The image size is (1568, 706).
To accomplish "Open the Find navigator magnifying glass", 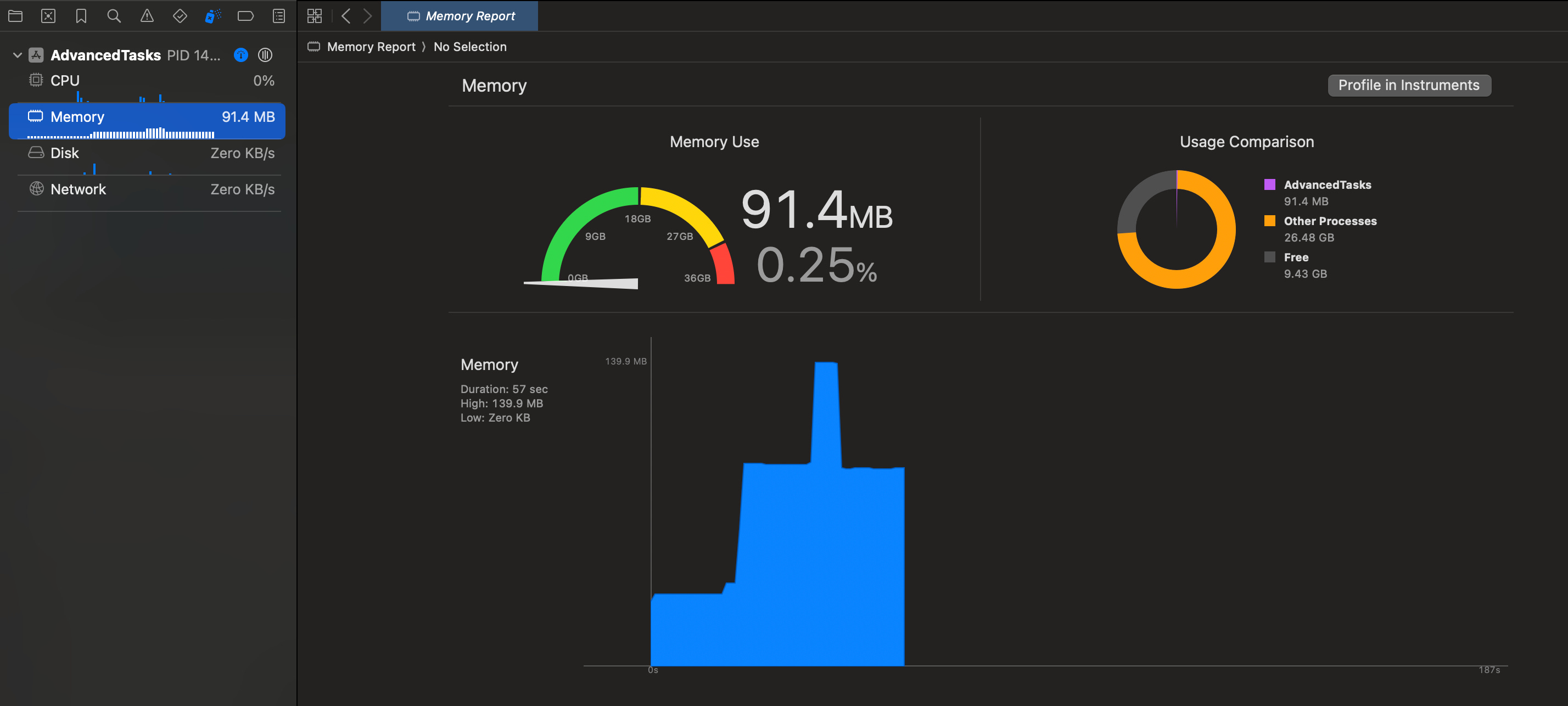I will pos(114,16).
